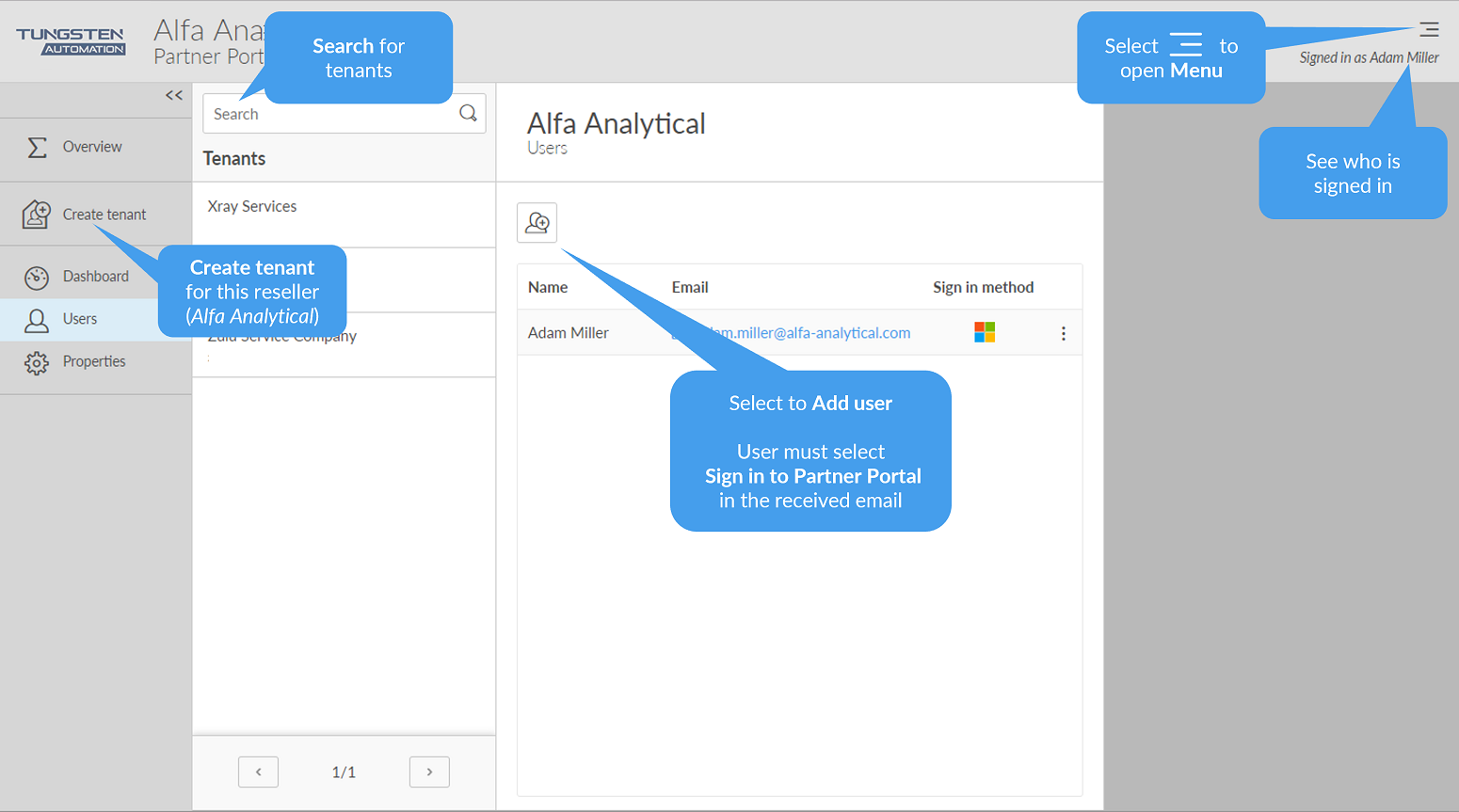Click the Dashboard gauge icon
Viewport: 1459px width, 812px height.
(x=37, y=277)
